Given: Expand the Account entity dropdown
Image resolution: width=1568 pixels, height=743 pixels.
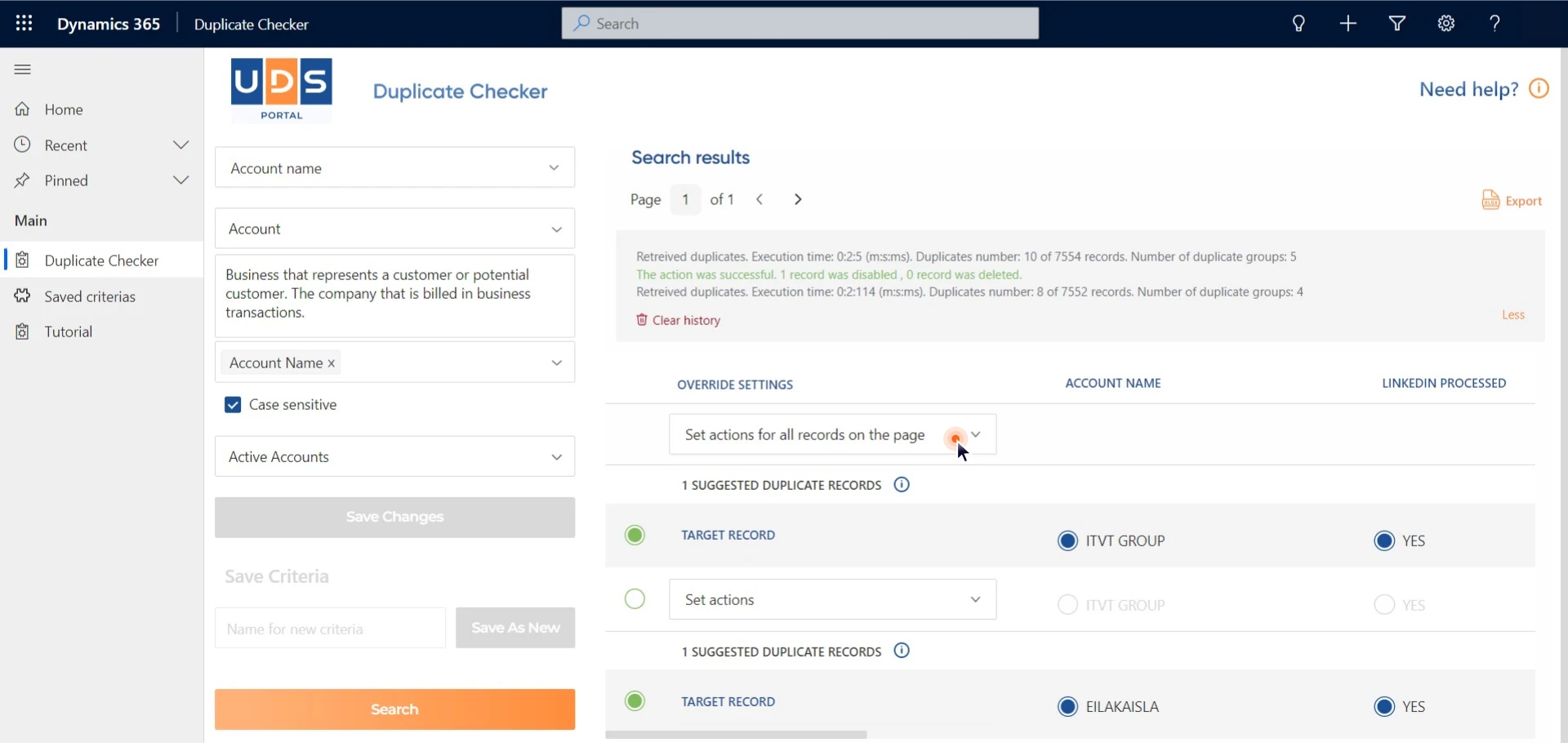Looking at the screenshot, I should click(x=394, y=229).
